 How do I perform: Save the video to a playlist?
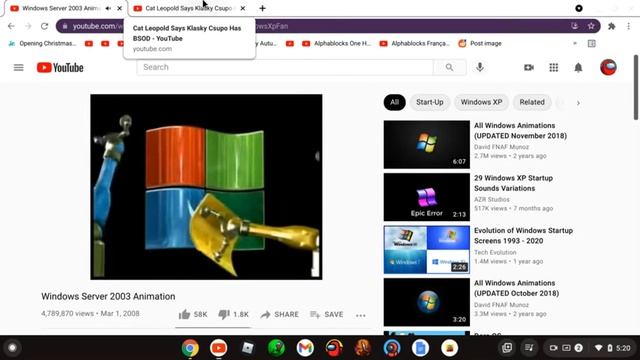[327, 314]
